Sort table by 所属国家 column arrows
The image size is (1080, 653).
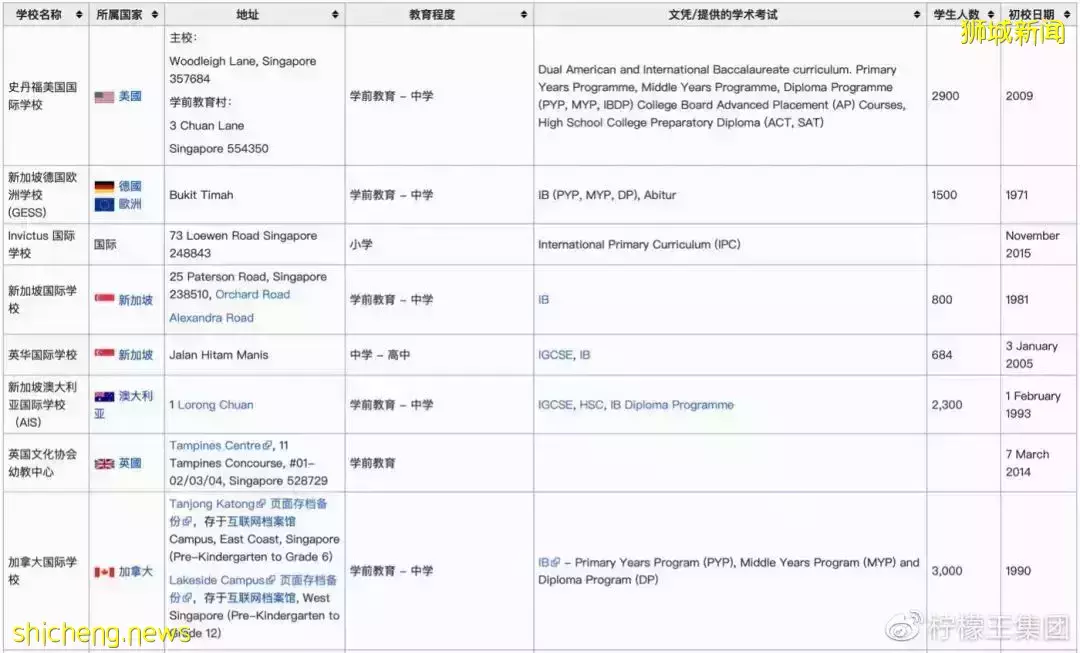155,14
